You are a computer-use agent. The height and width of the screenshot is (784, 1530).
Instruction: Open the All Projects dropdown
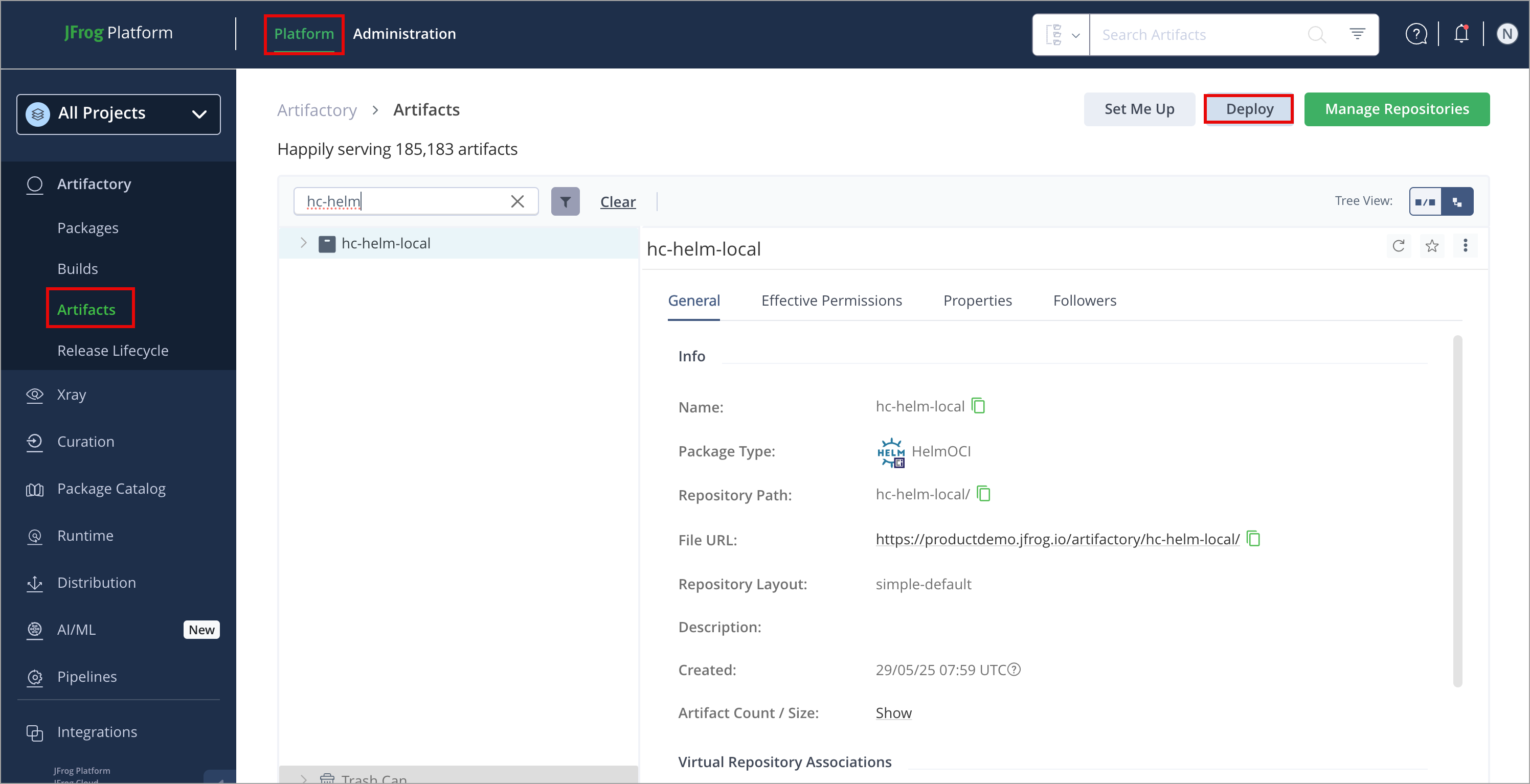[118, 113]
